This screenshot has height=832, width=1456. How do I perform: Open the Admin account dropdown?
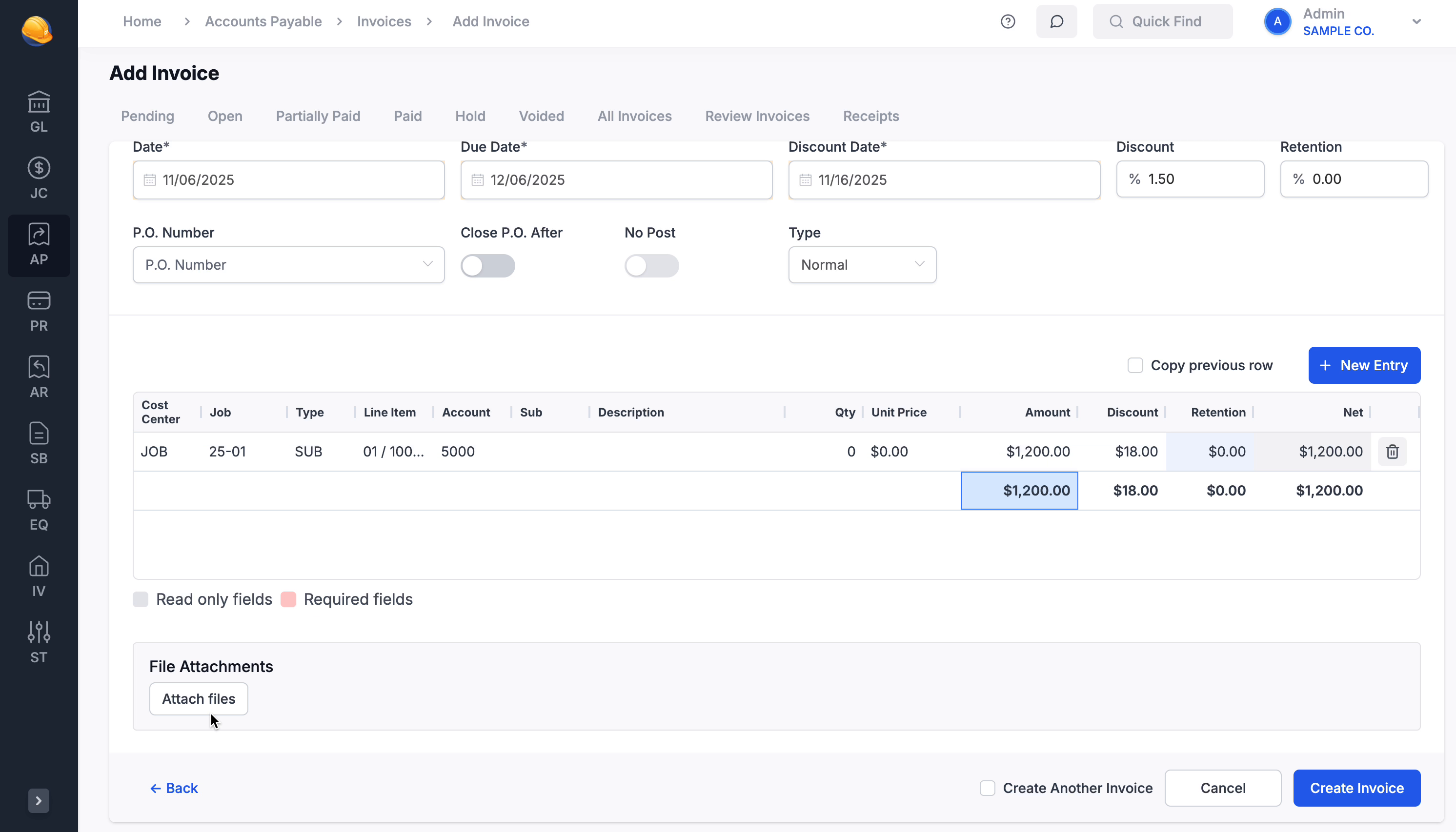tap(1416, 21)
